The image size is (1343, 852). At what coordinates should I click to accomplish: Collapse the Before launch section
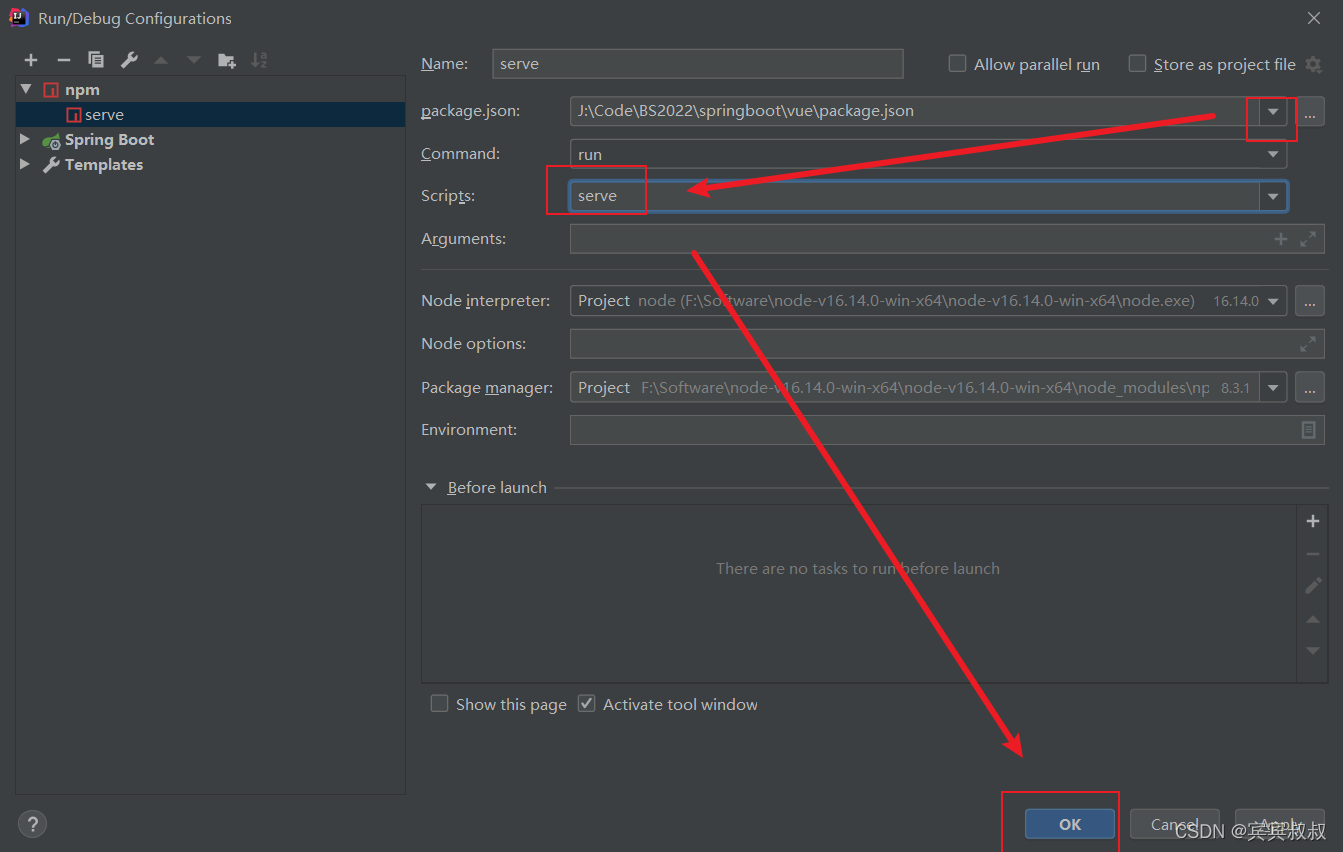tap(431, 487)
